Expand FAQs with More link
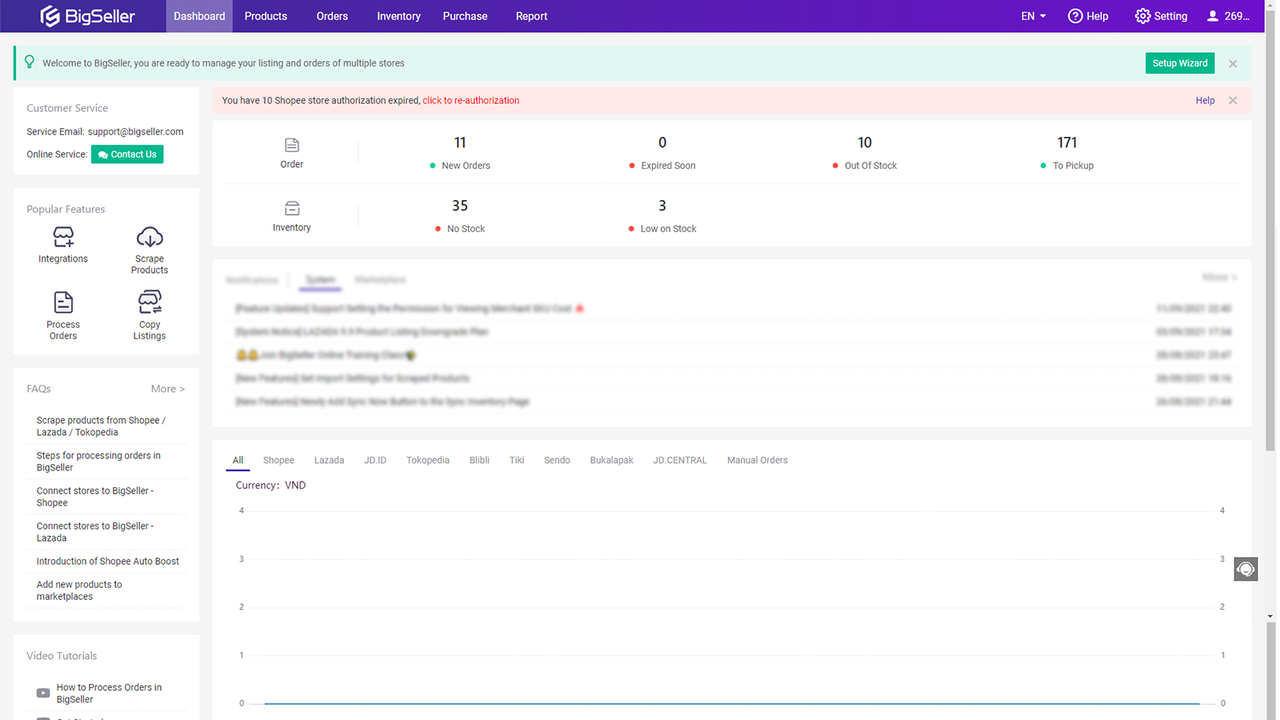Viewport: 1280px width, 720px height. point(168,389)
